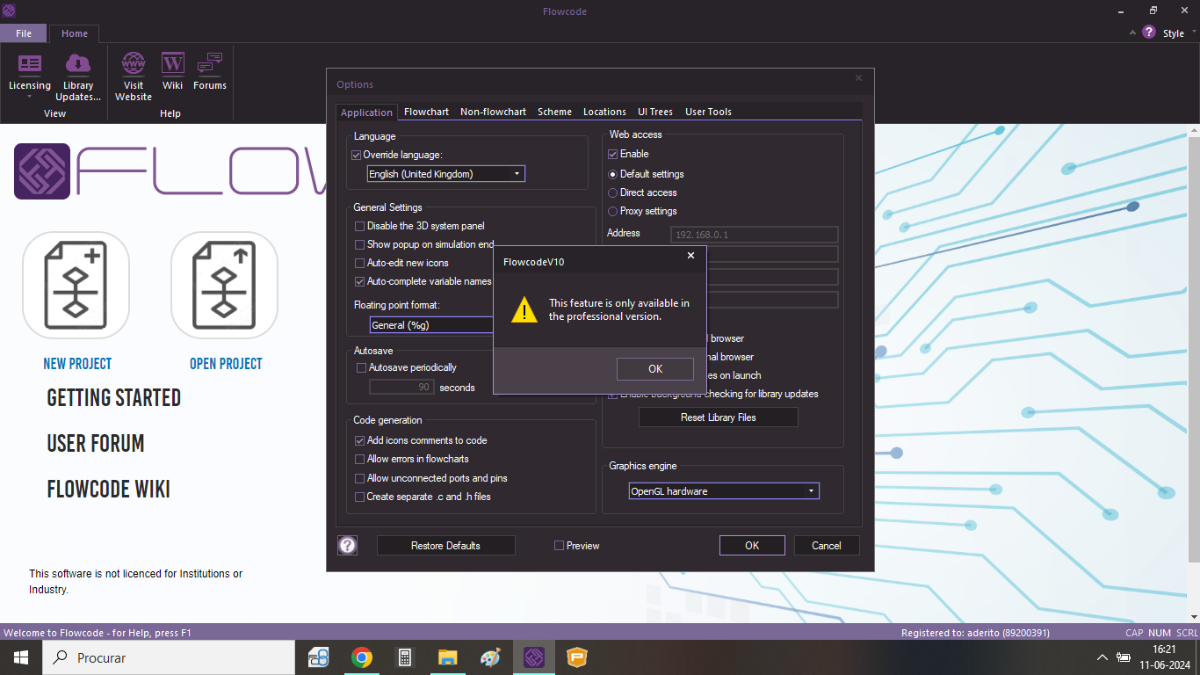Open the Getting Started link
1200x675 pixels.
(114, 398)
